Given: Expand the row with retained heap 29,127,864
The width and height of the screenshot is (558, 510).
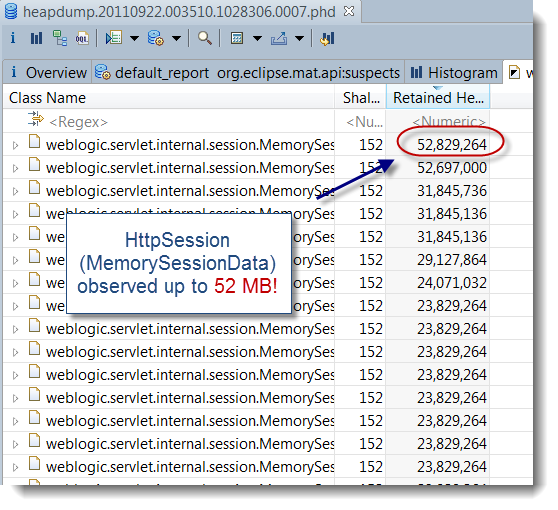Looking at the screenshot, I should click(15, 261).
